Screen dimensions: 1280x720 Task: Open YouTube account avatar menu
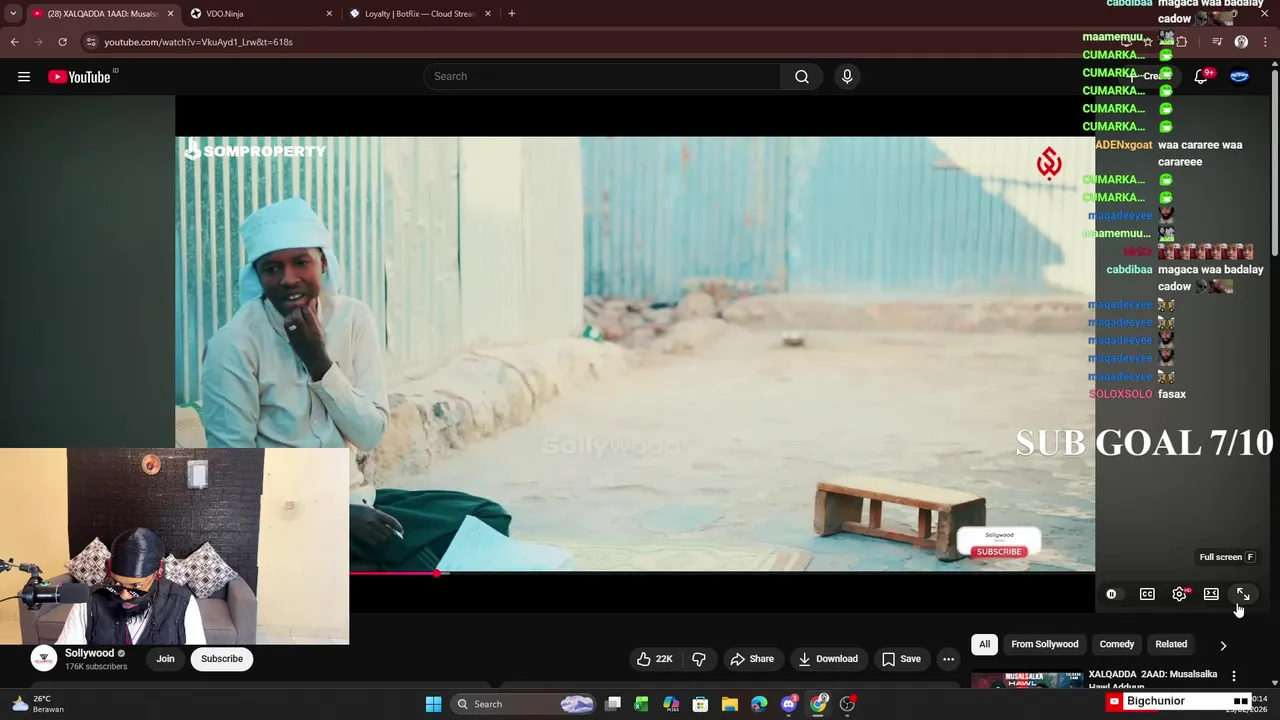point(1239,77)
